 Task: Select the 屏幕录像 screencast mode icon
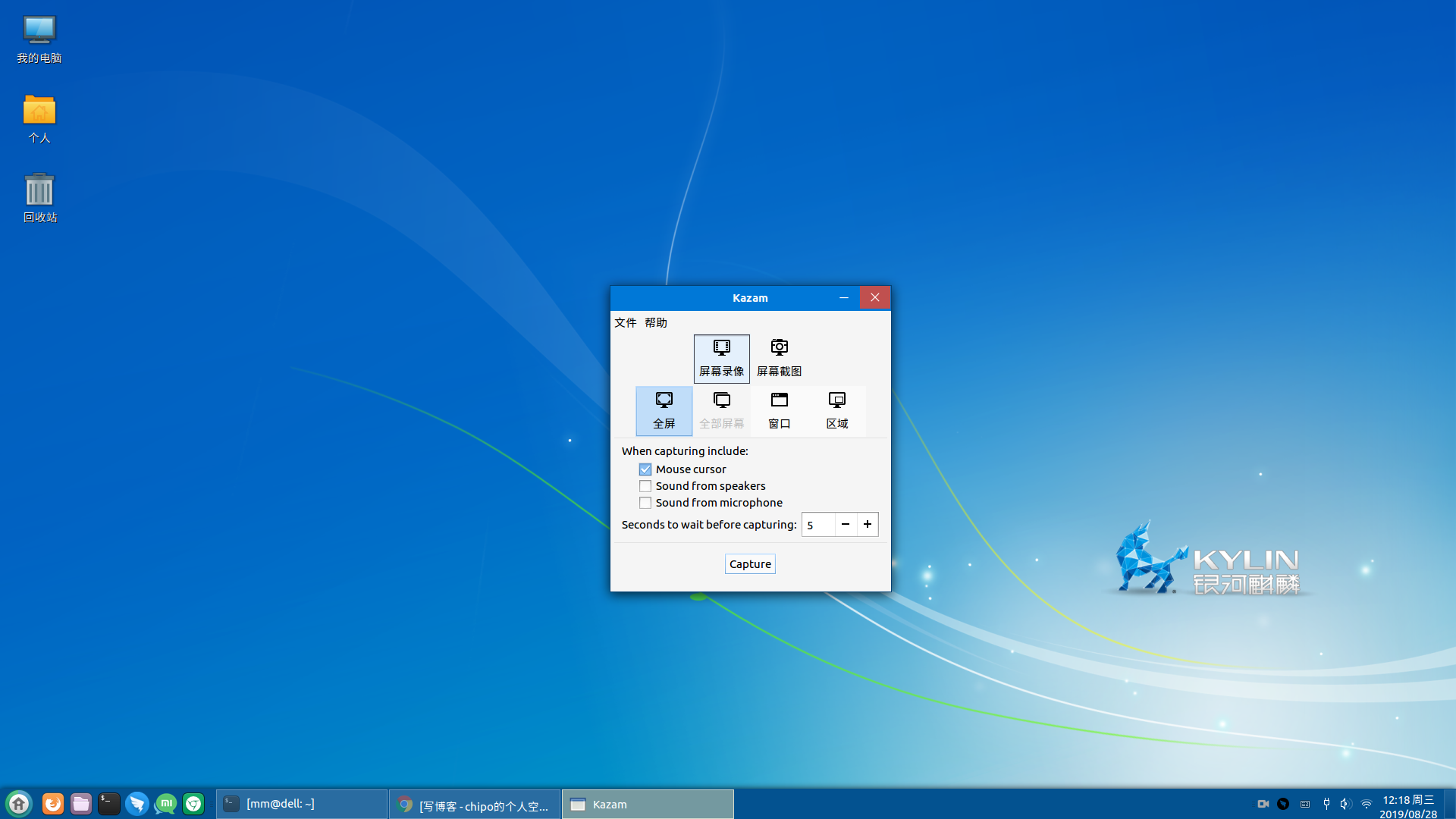[721, 358]
